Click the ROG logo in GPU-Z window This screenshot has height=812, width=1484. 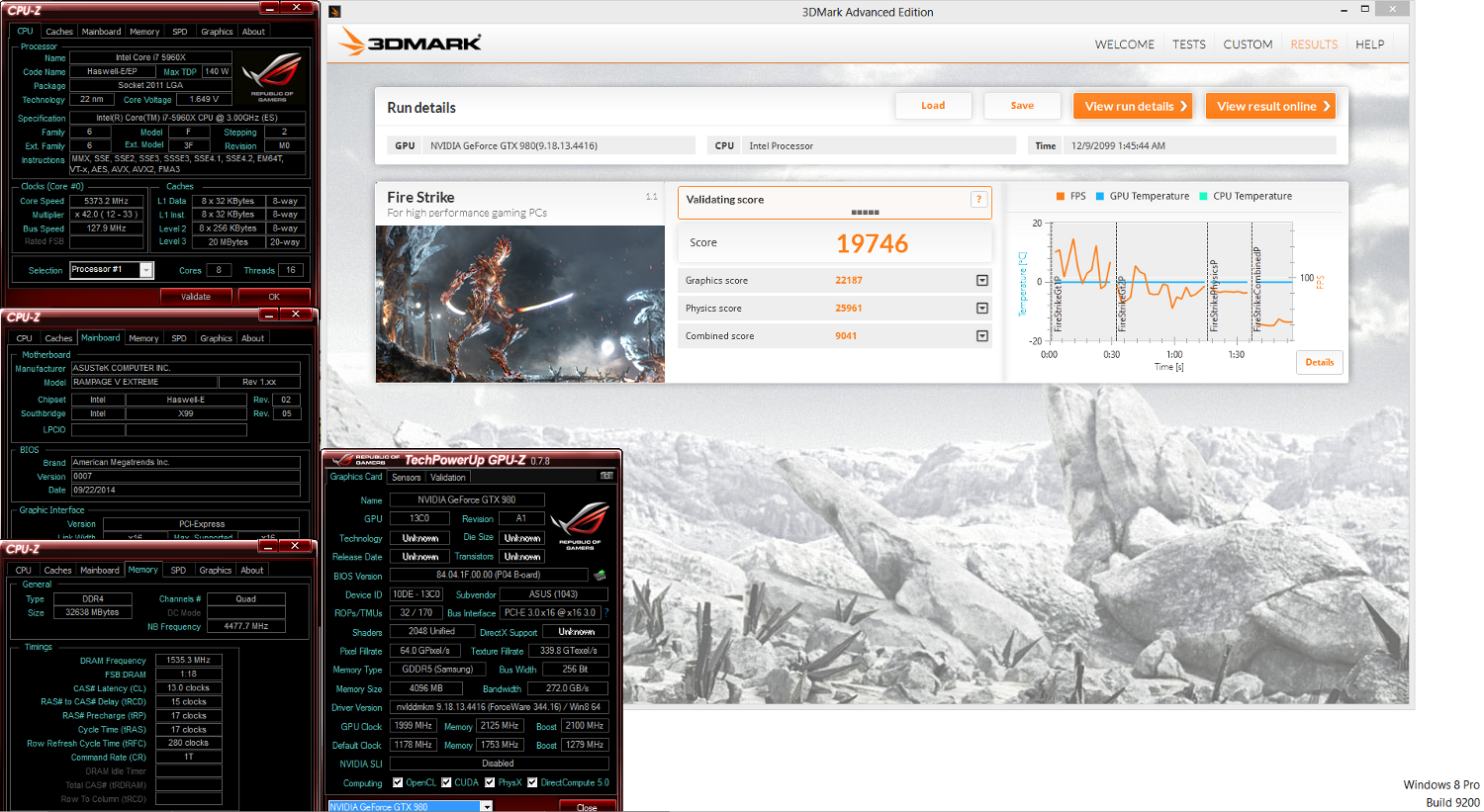(580, 524)
